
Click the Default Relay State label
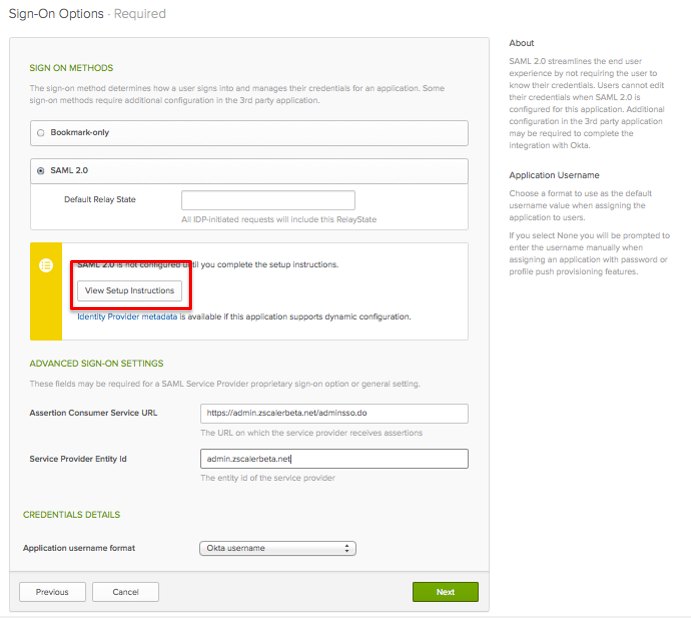click(100, 200)
